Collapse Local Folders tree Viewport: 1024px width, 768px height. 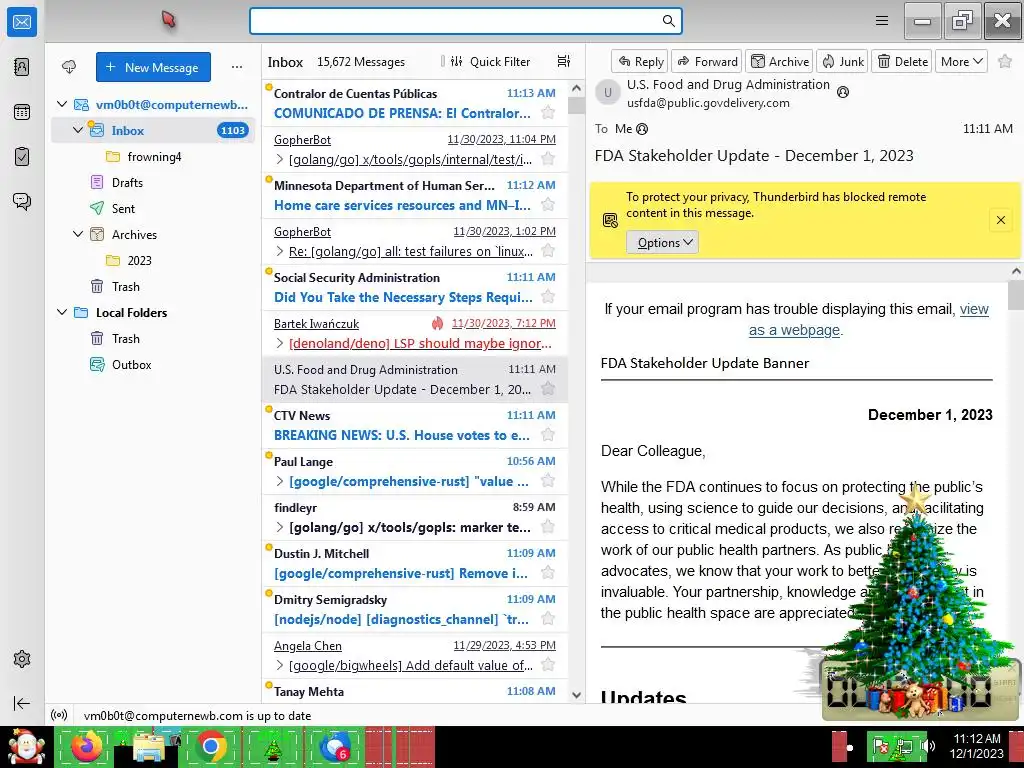click(x=62, y=312)
